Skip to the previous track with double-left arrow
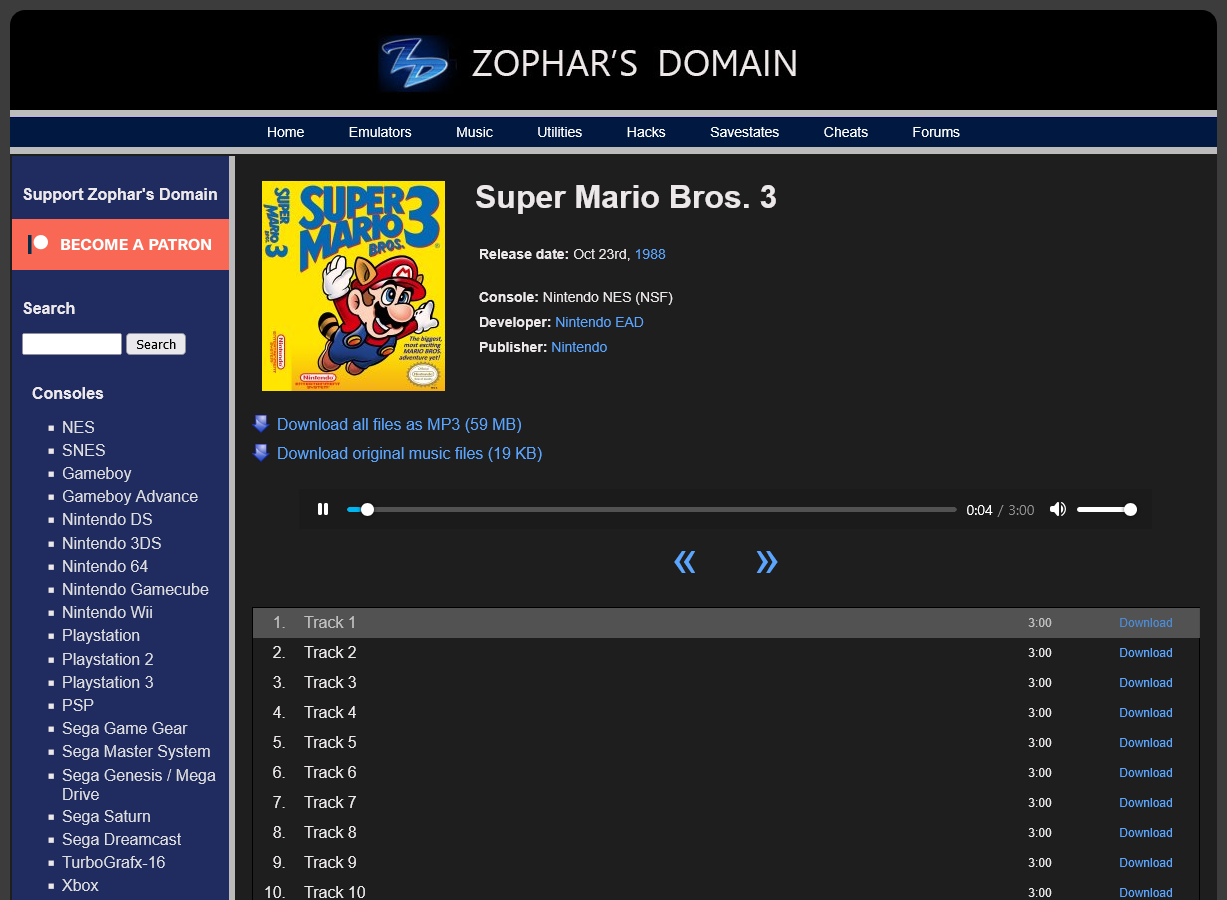This screenshot has height=900, width=1227. [685, 562]
